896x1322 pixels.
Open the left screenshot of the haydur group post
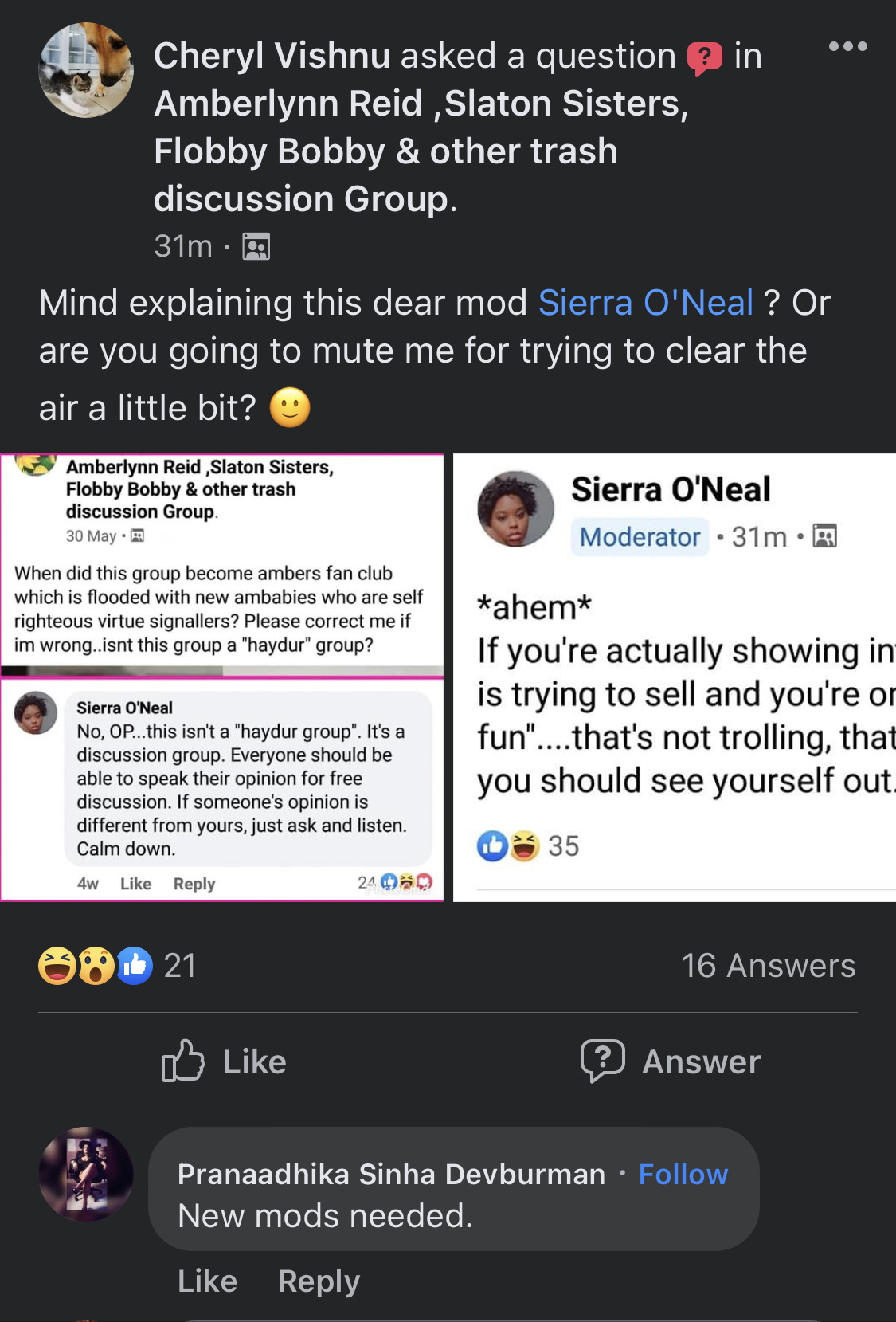221,677
